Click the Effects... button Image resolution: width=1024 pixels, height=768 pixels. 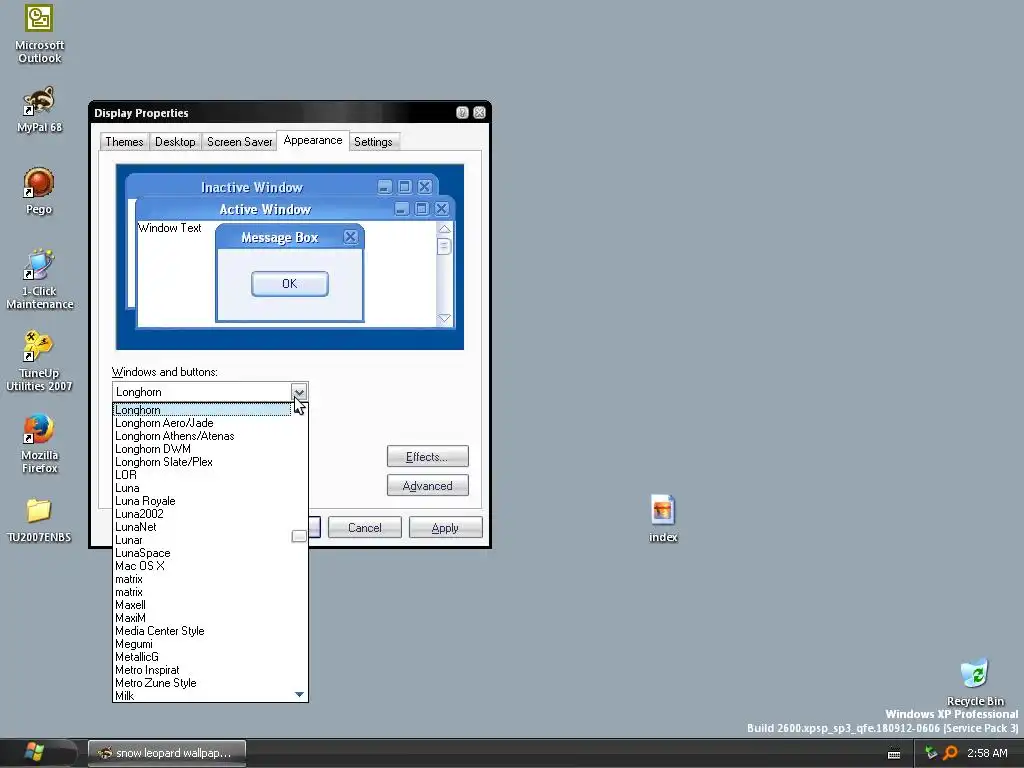[x=427, y=456]
